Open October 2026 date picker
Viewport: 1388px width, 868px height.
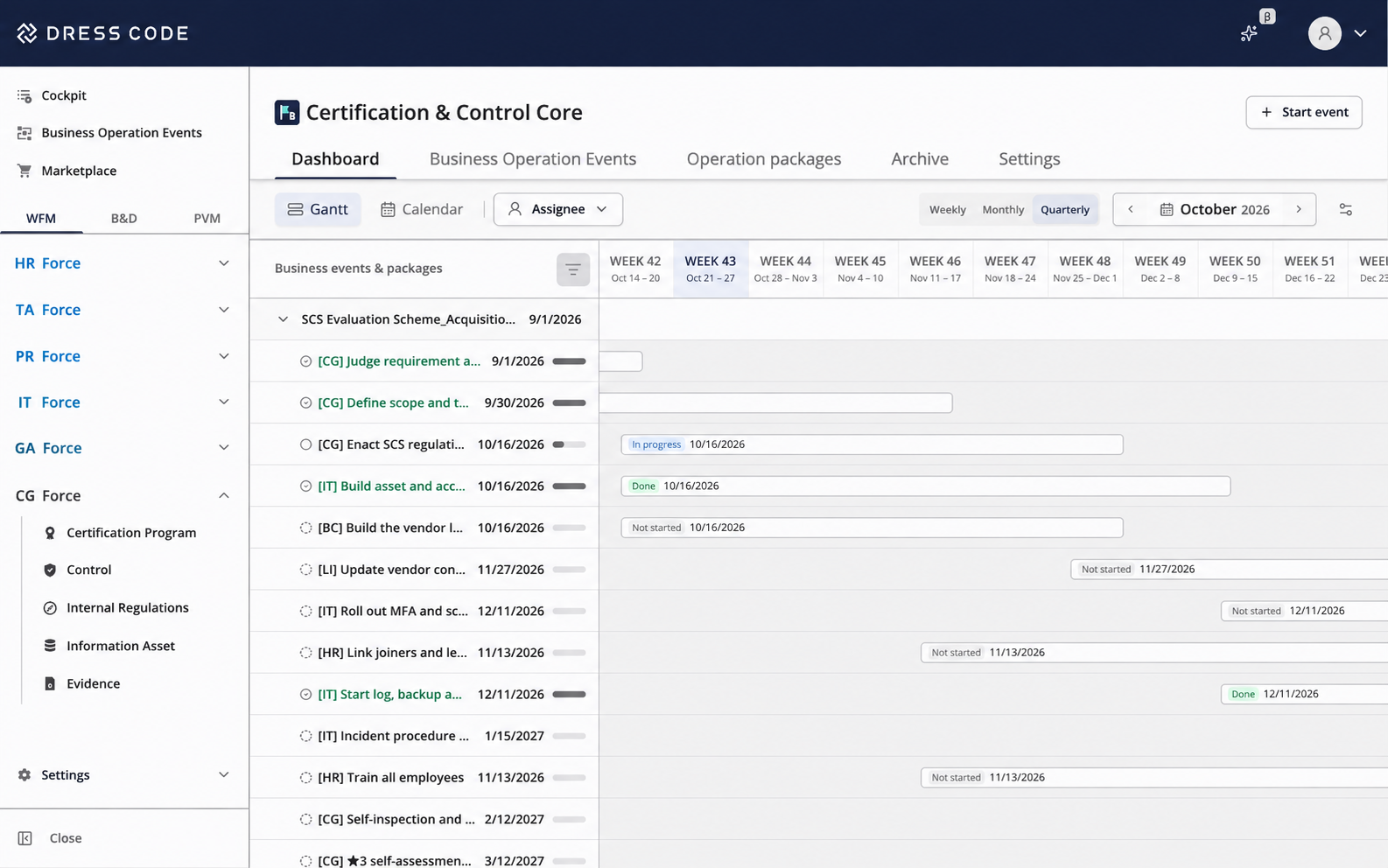coord(1215,210)
